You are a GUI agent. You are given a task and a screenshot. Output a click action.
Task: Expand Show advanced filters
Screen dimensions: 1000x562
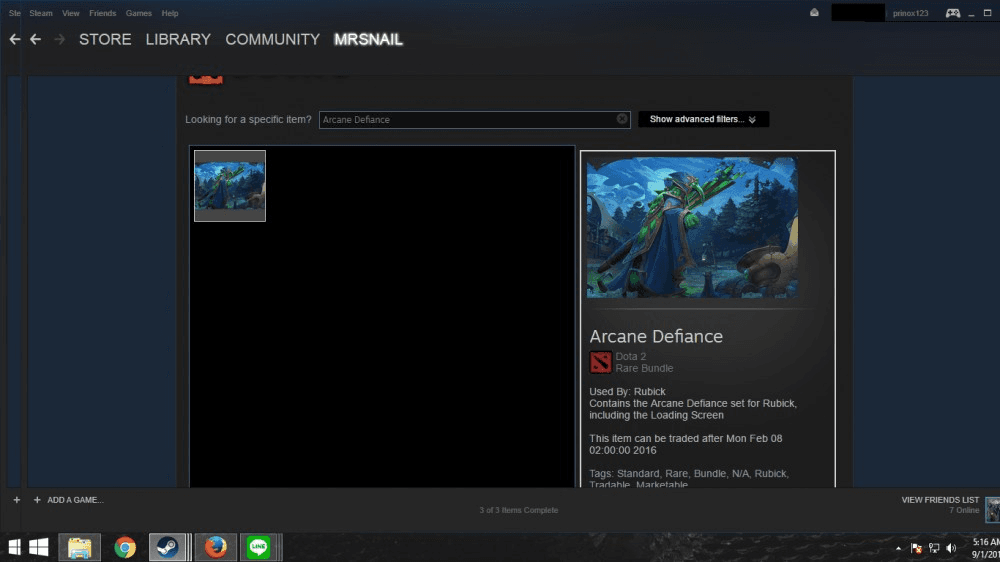coord(703,119)
